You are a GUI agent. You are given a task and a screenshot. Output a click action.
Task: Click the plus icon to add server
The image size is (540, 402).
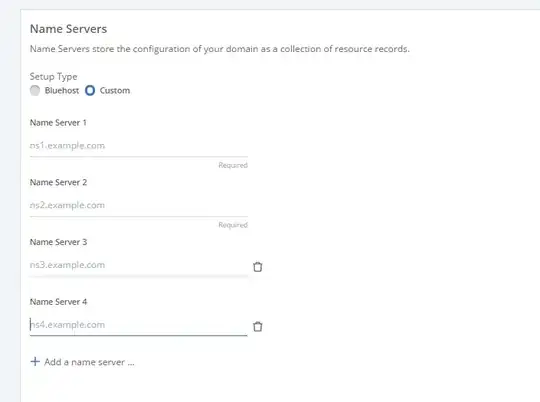point(35,362)
